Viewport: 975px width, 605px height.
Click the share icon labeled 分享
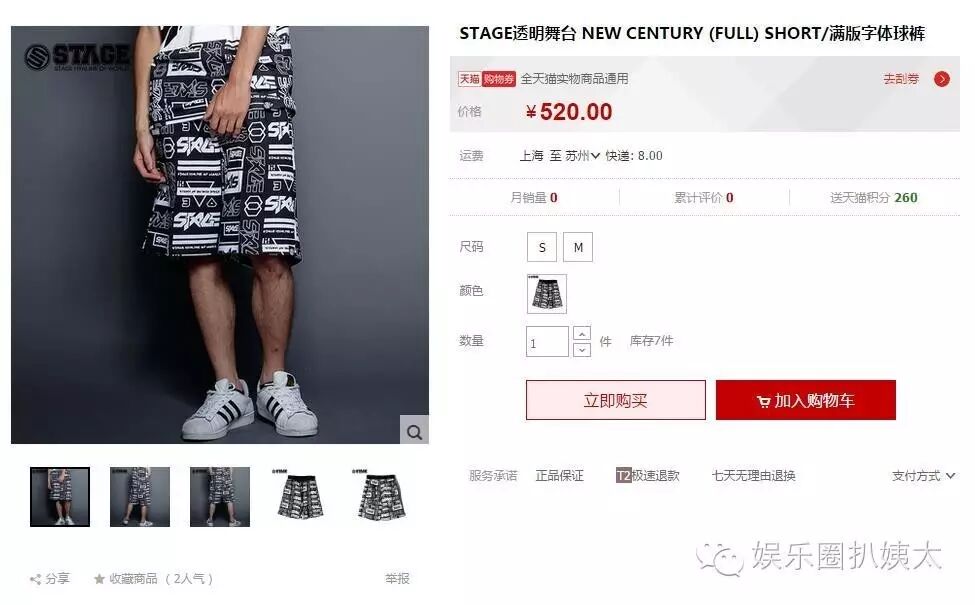[x=35, y=579]
